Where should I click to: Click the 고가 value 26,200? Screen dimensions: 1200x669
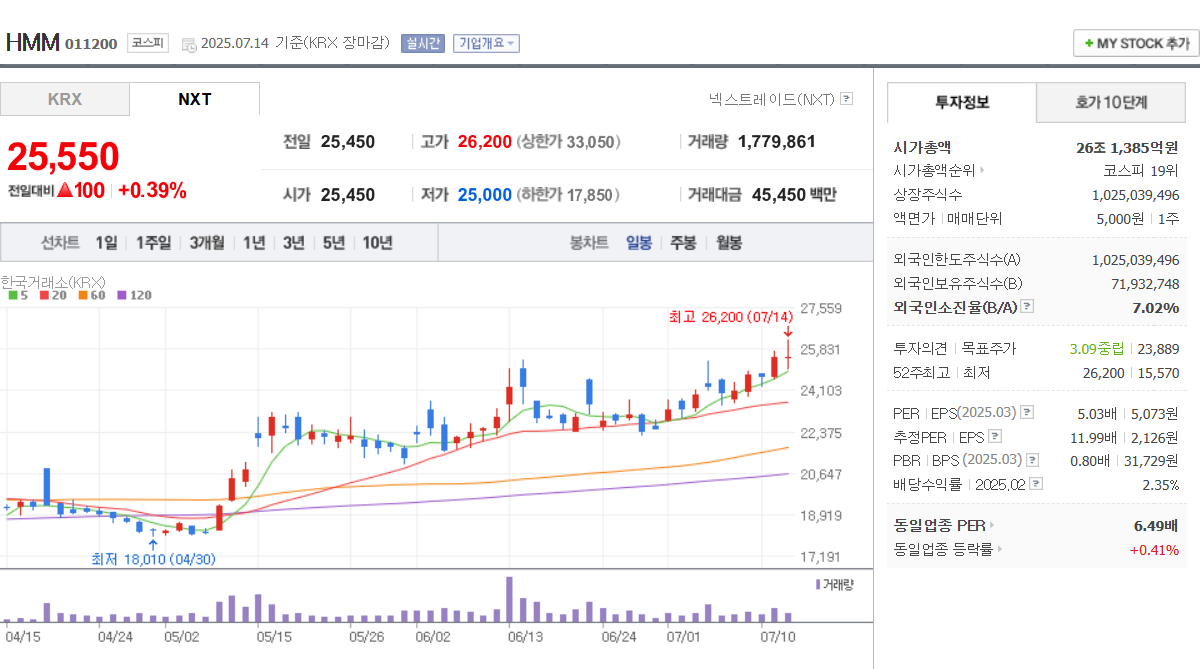point(485,142)
